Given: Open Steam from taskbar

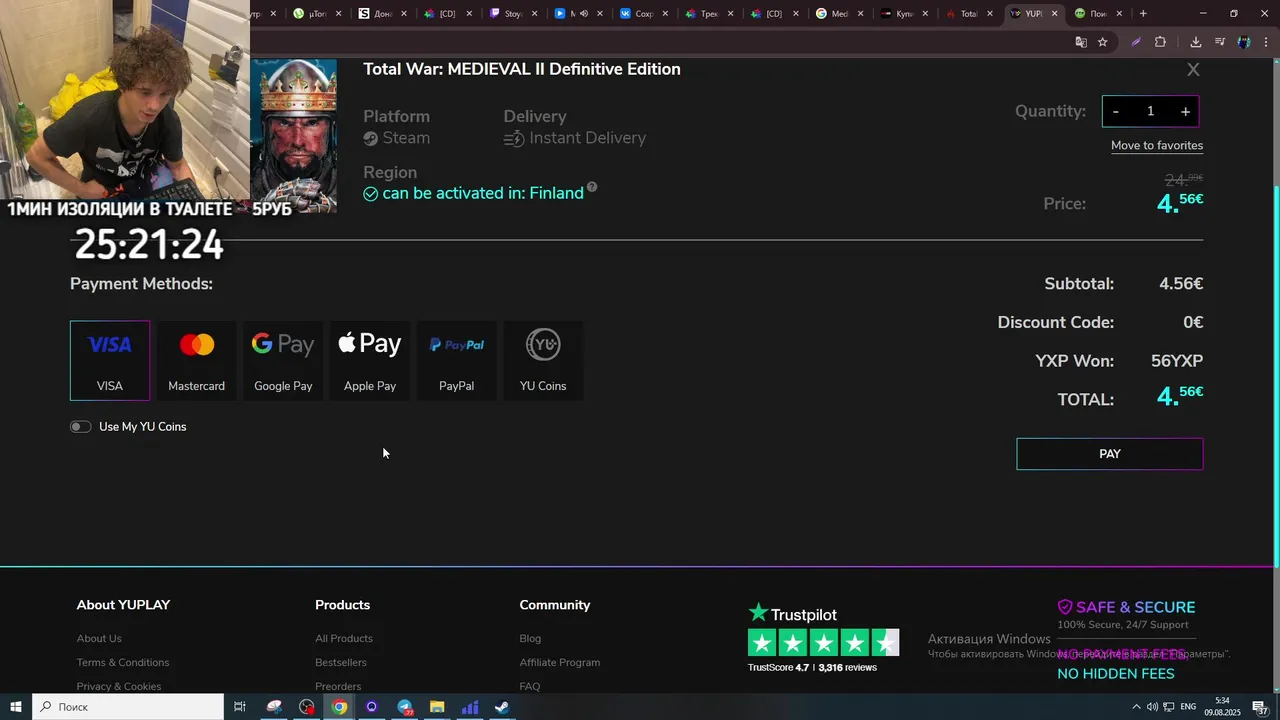Looking at the screenshot, I should coord(502,707).
